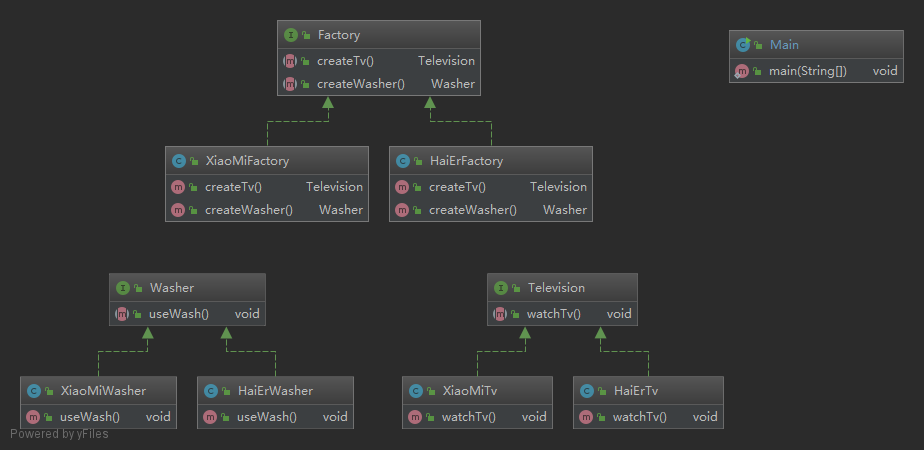This screenshot has width=924, height=450.
Task: Click the method icon beside HaiErFactory's createWasher()
Action: [x=402, y=210]
